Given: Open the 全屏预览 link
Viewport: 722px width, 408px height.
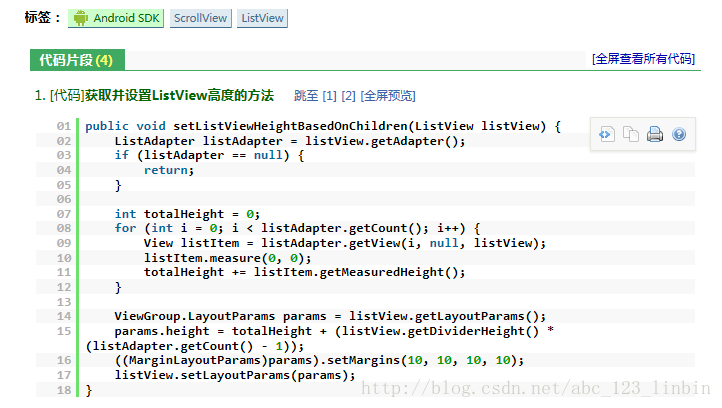Looking at the screenshot, I should pyautogui.click(x=388, y=96).
